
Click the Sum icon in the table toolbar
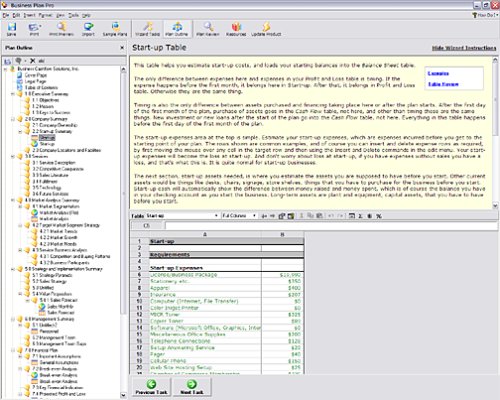(x=360, y=216)
